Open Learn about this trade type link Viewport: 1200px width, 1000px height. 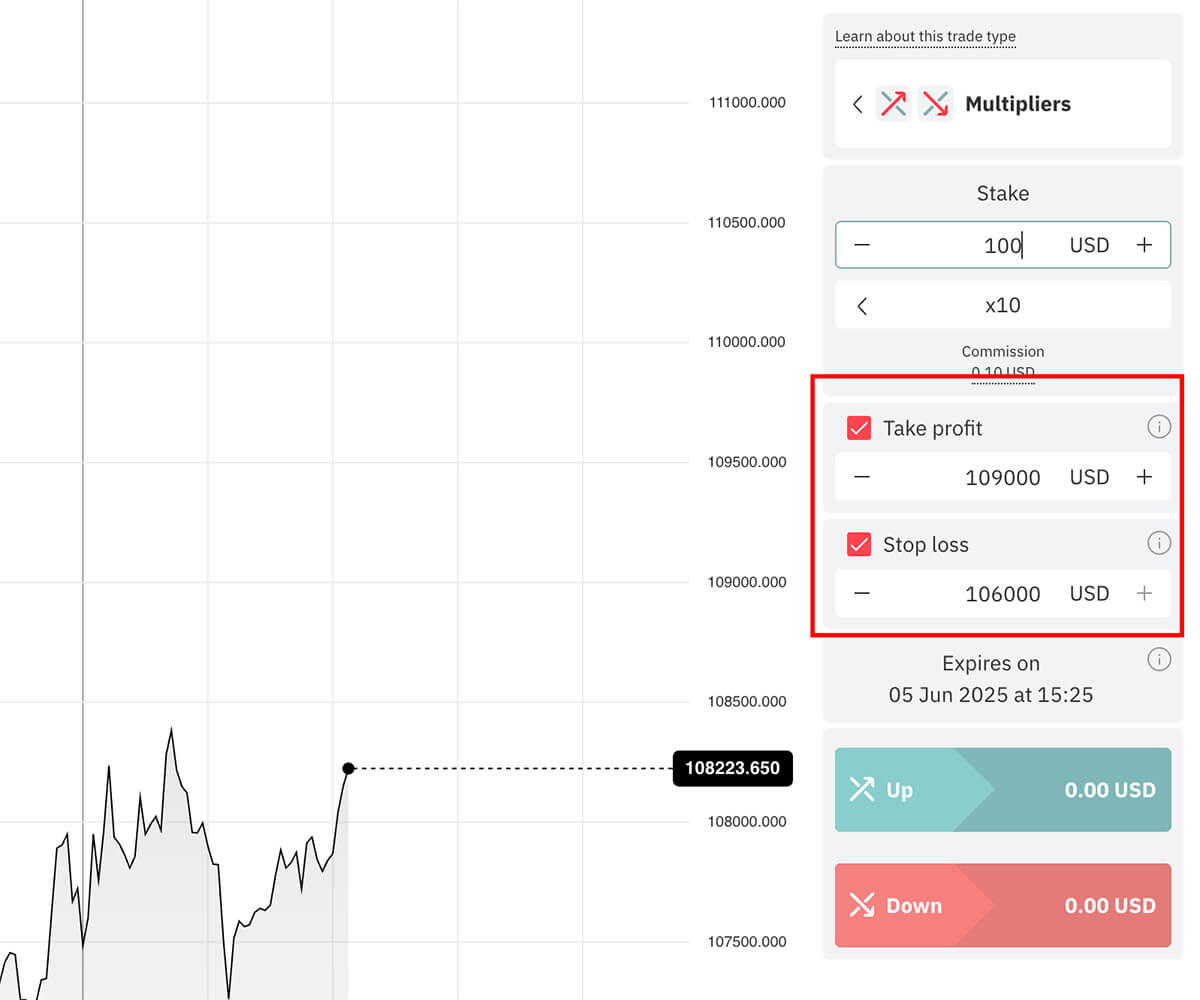coord(925,37)
